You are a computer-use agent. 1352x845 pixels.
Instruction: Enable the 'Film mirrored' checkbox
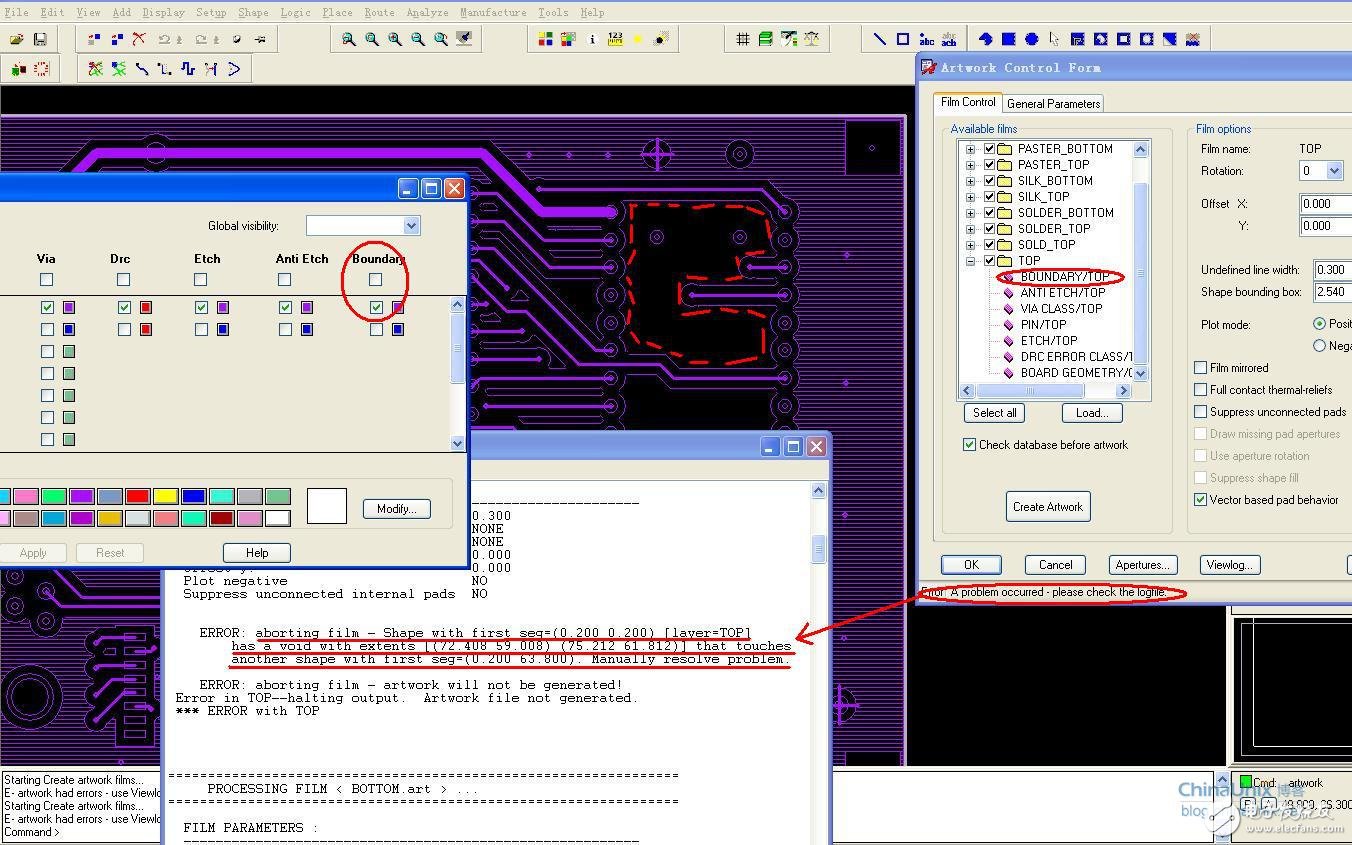tap(1201, 368)
